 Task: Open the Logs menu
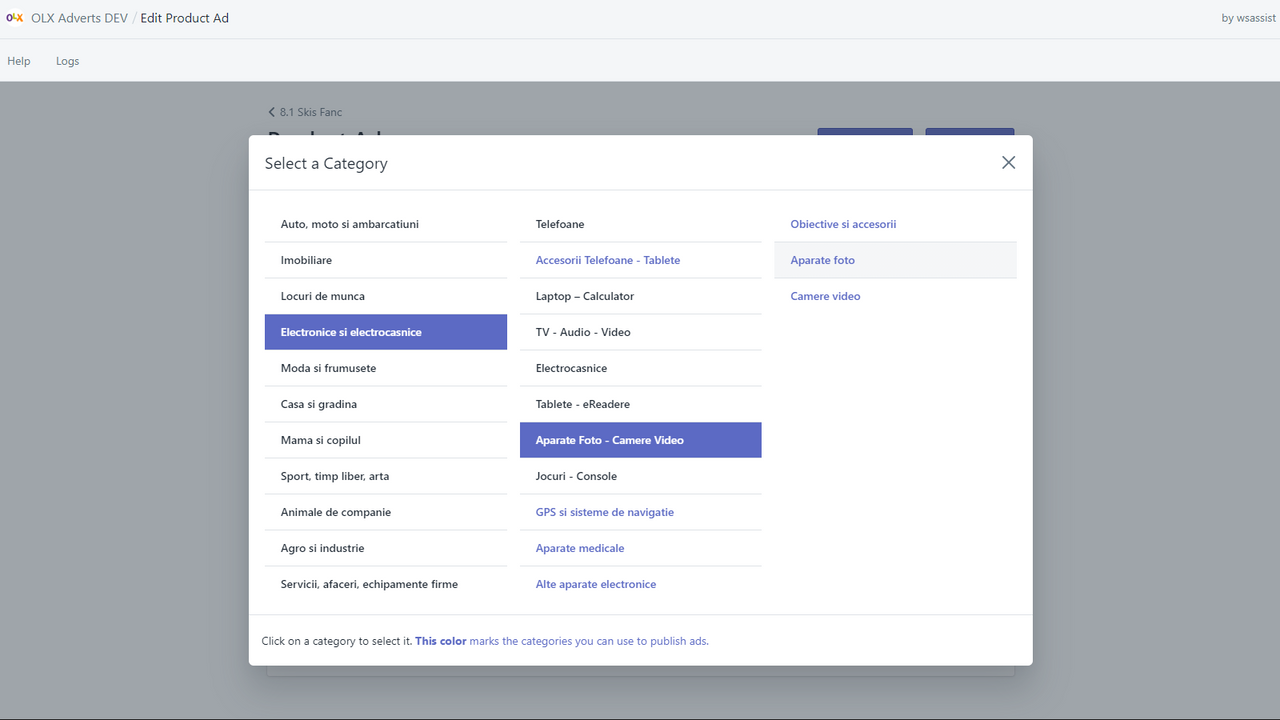pyautogui.click(x=67, y=61)
